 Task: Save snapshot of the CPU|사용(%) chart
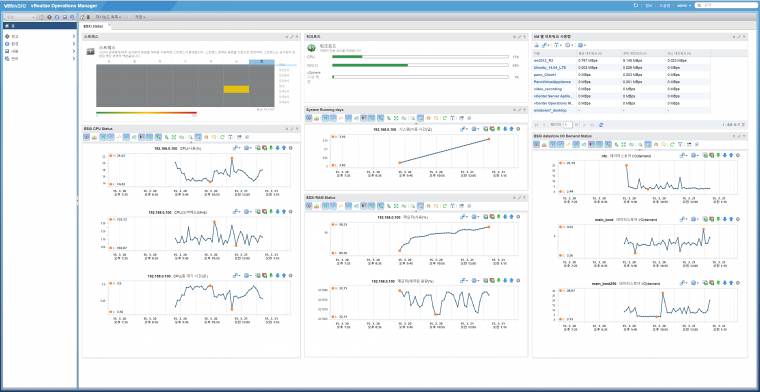tap(258, 147)
